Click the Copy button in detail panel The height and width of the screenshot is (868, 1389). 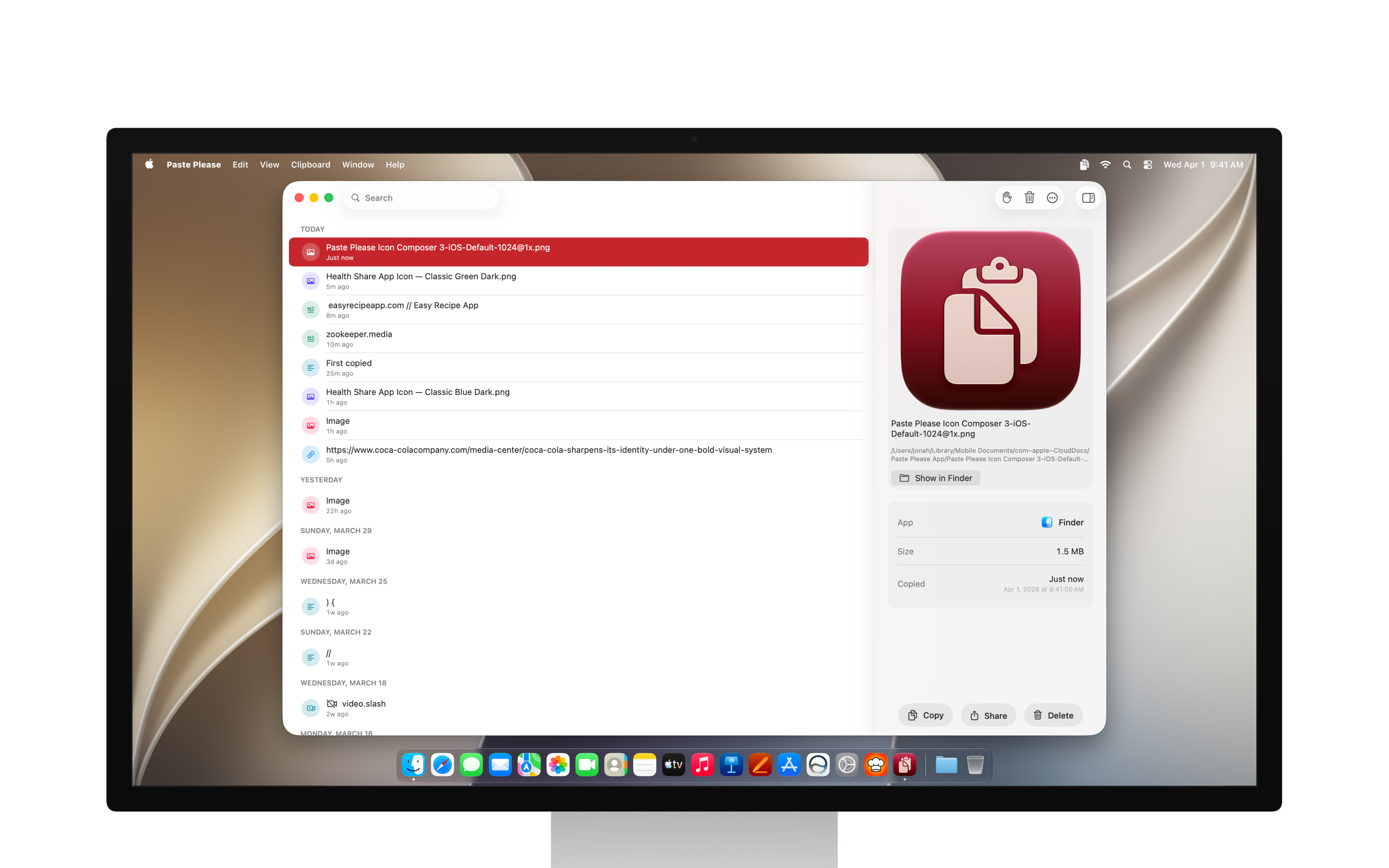pos(925,715)
